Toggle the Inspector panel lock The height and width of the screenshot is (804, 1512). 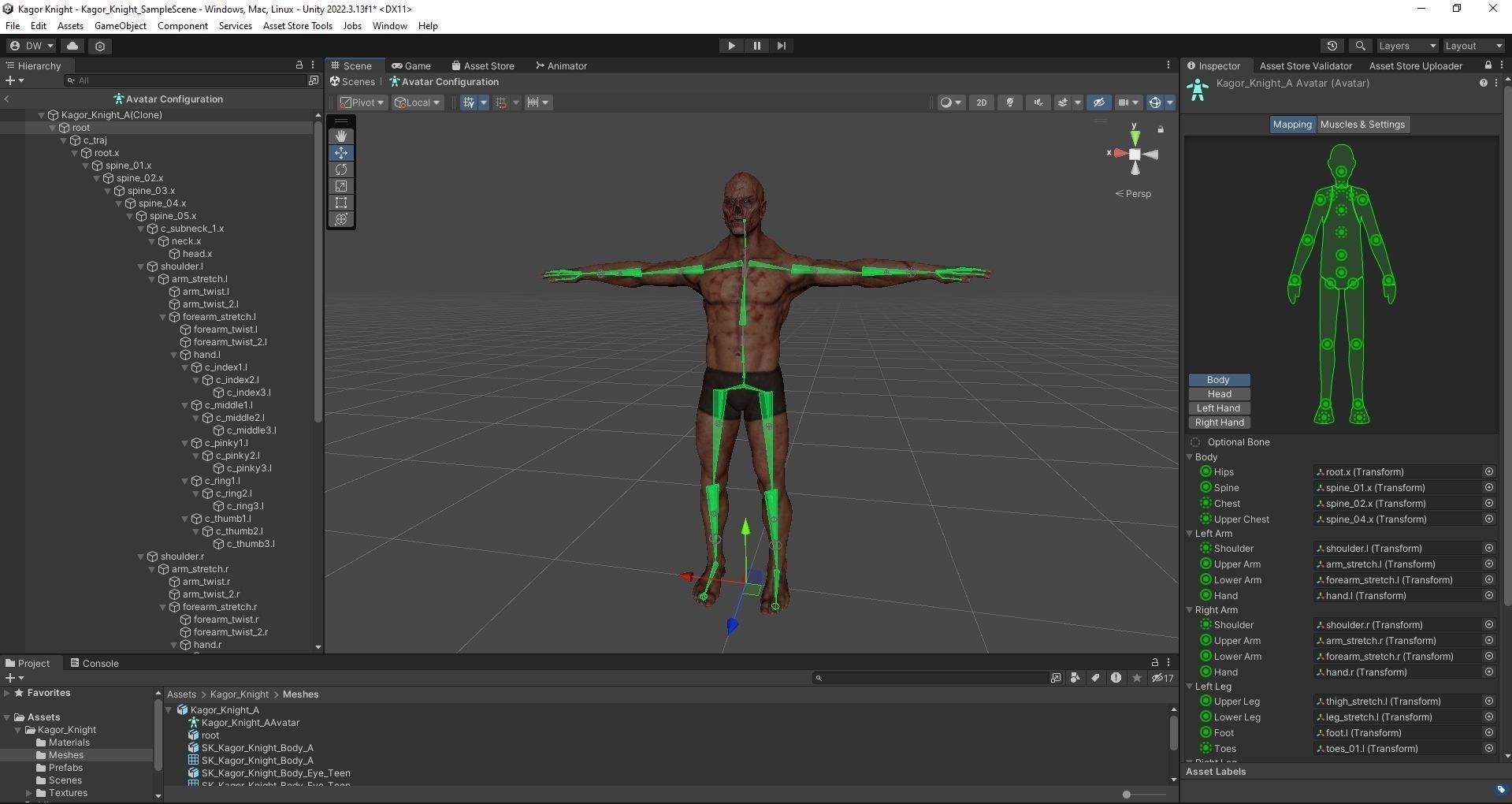[1488, 65]
